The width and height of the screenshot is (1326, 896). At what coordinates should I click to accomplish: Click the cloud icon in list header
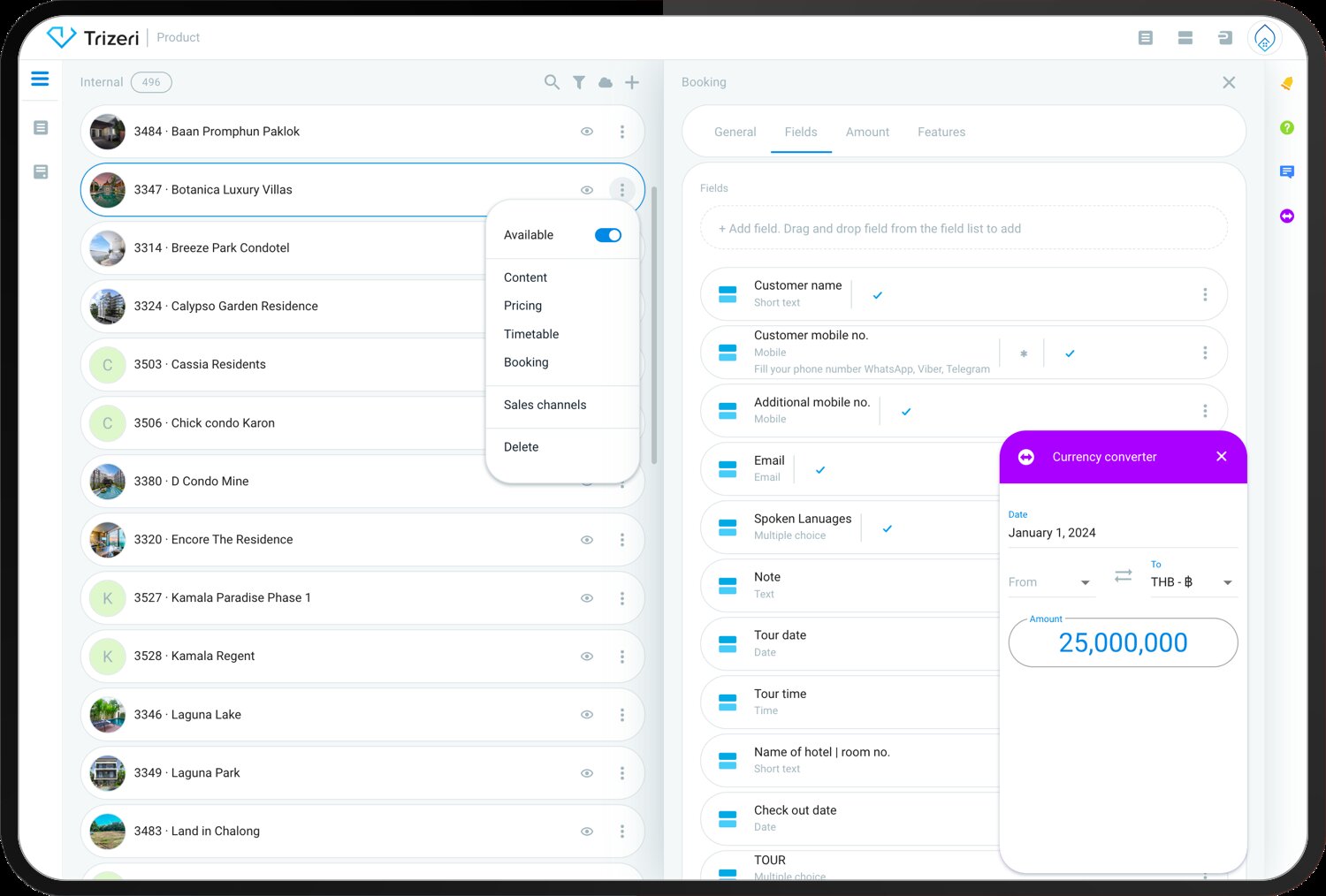606,82
